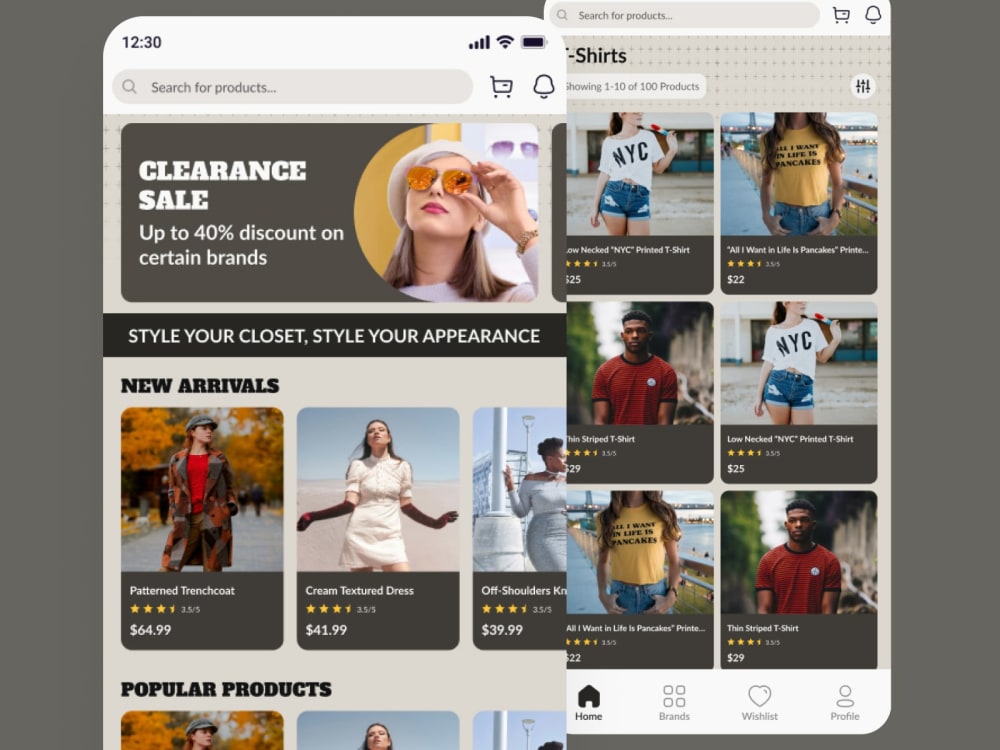The image size is (1000, 750).
Task: Click the Patterned Trenchcoat title
Action: tap(182, 591)
